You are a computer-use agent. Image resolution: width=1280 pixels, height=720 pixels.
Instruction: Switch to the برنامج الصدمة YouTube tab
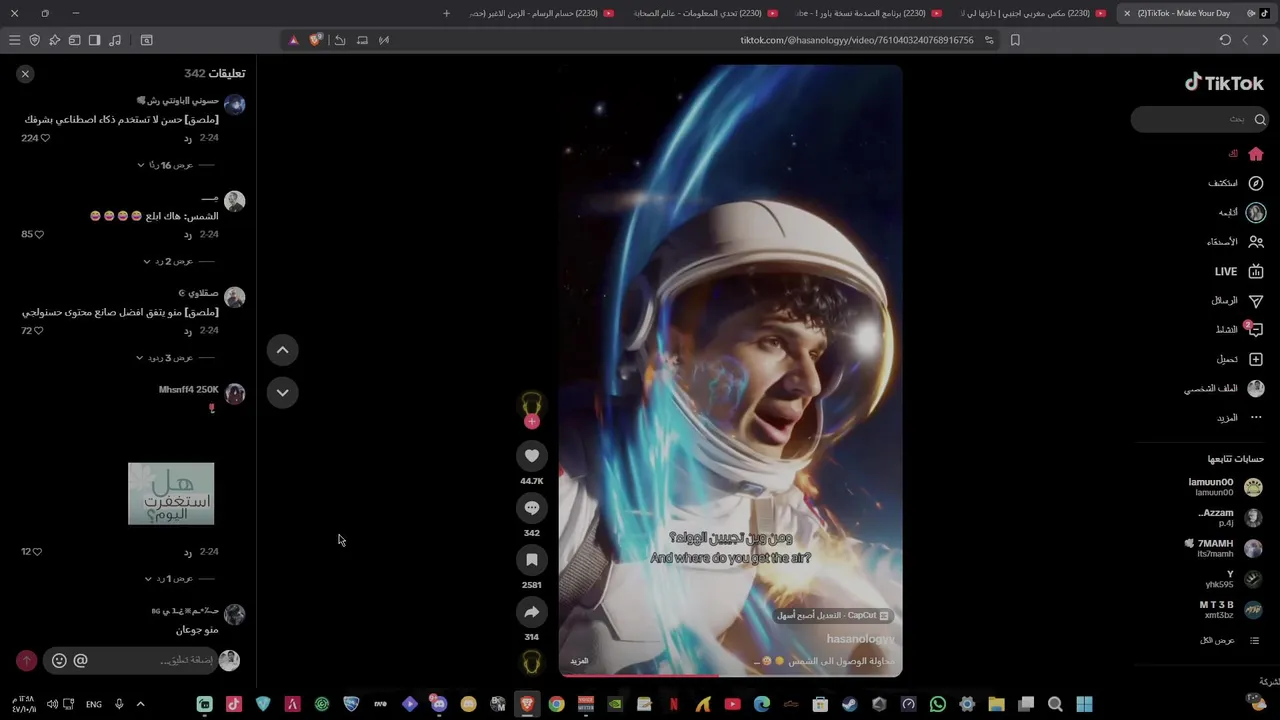[x=868, y=13]
